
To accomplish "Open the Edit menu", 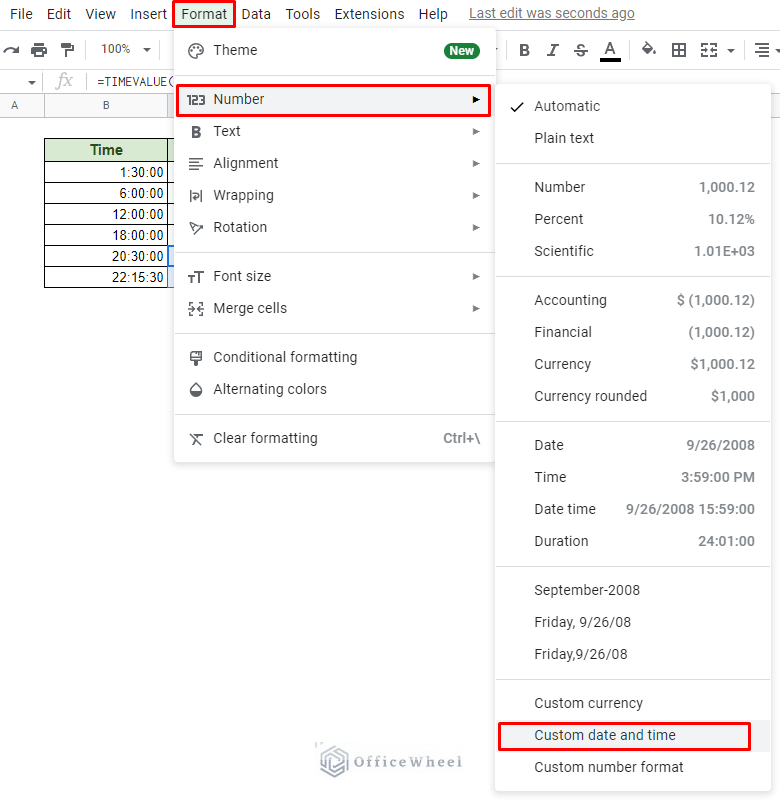I will 59,14.
